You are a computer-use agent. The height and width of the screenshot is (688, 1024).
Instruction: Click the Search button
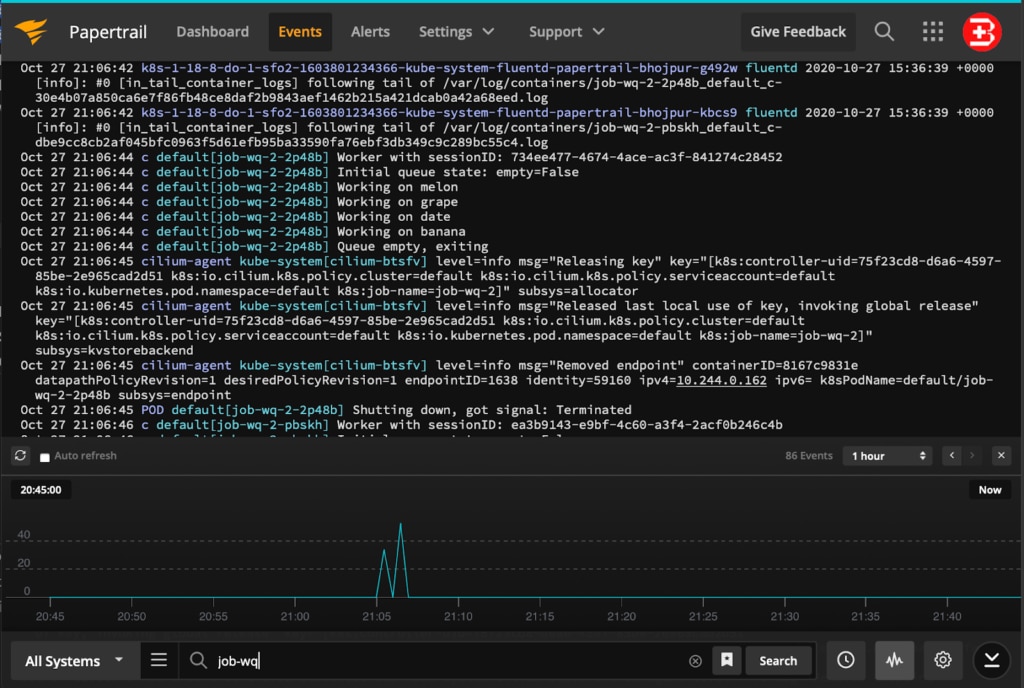pos(778,661)
